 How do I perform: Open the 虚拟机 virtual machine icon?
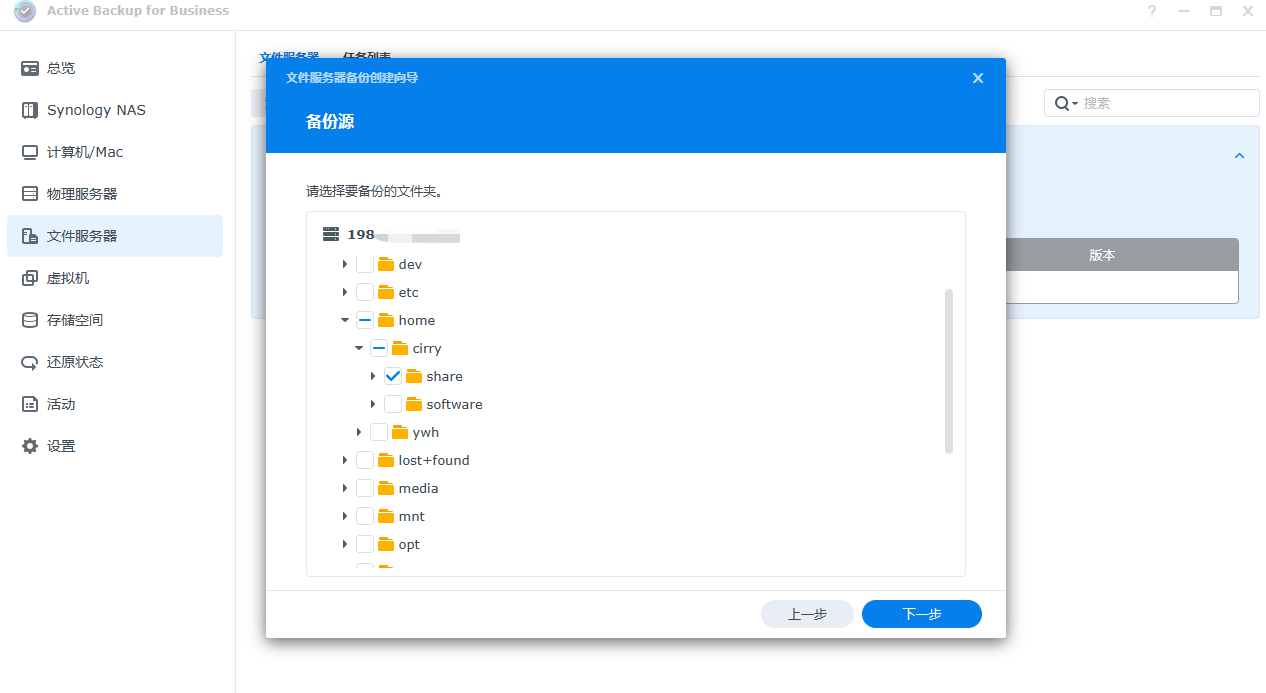point(30,278)
